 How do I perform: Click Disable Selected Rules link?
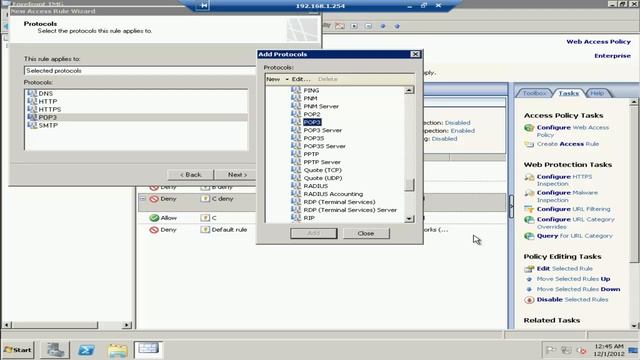click(x=572, y=299)
